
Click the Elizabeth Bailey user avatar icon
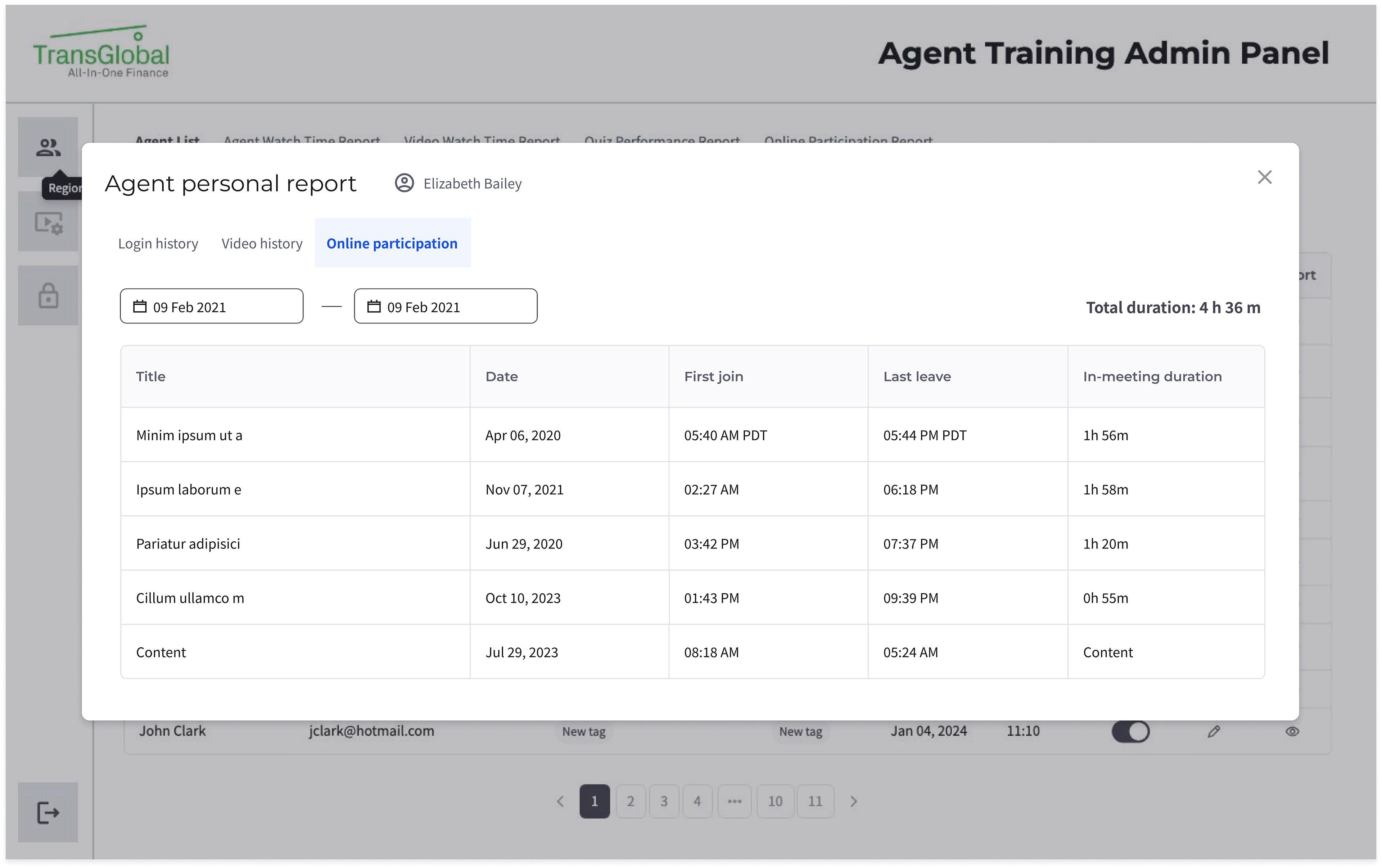tap(404, 184)
